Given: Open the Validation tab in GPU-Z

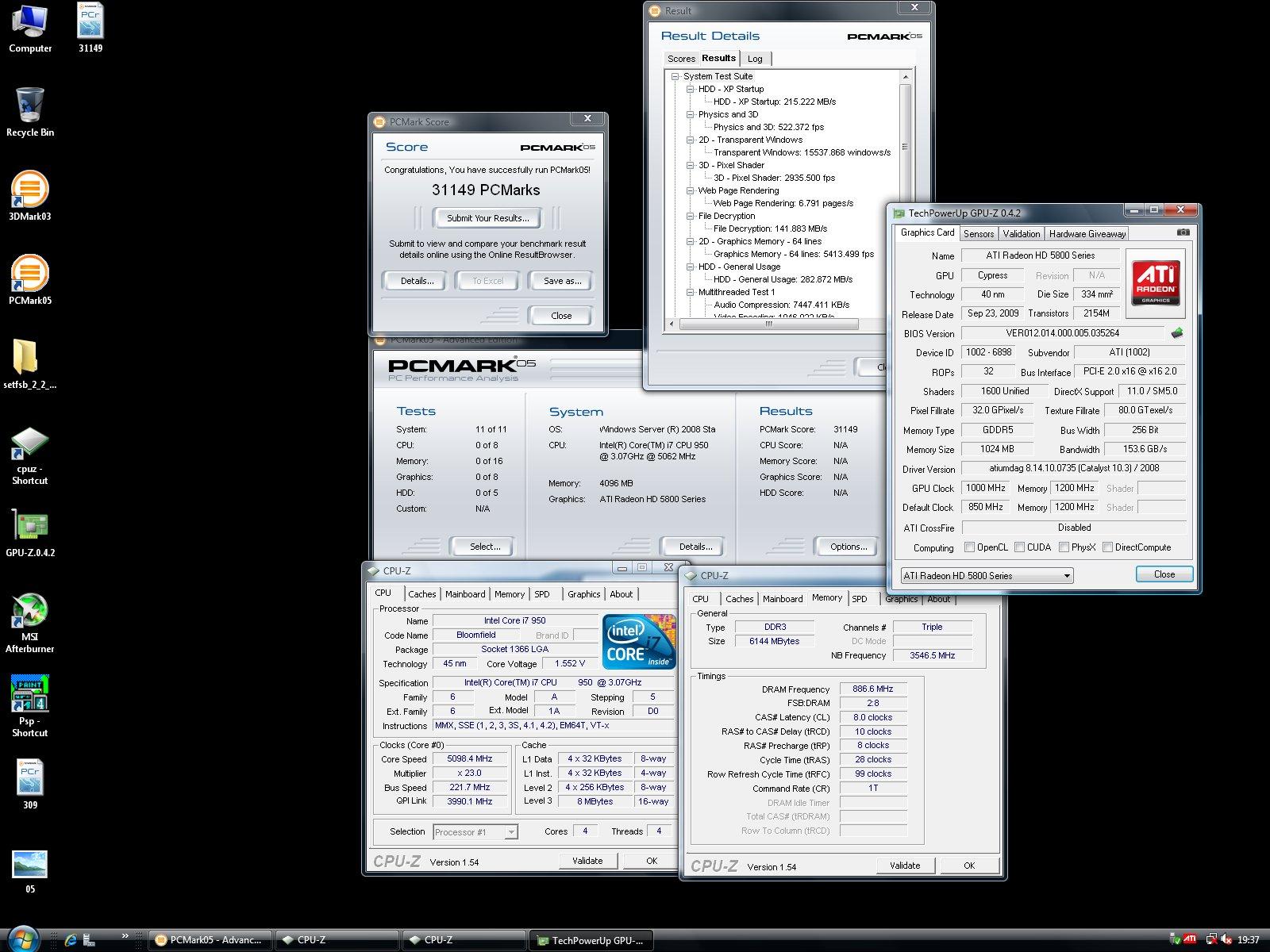Looking at the screenshot, I should pyautogui.click(x=1021, y=234).
